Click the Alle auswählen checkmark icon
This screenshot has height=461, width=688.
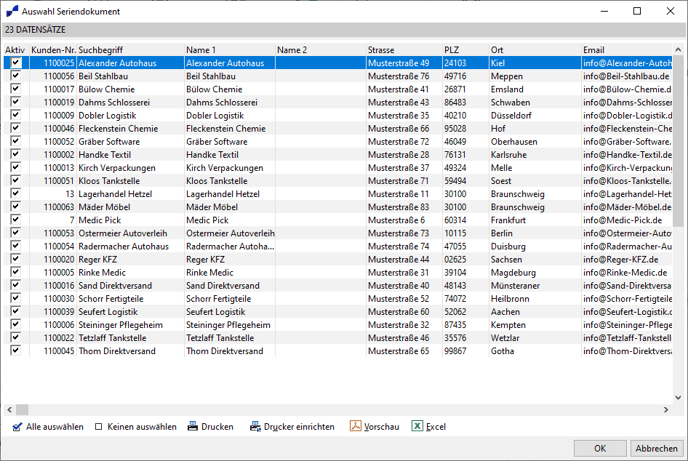pyautogui.click(x=17, y=427)
